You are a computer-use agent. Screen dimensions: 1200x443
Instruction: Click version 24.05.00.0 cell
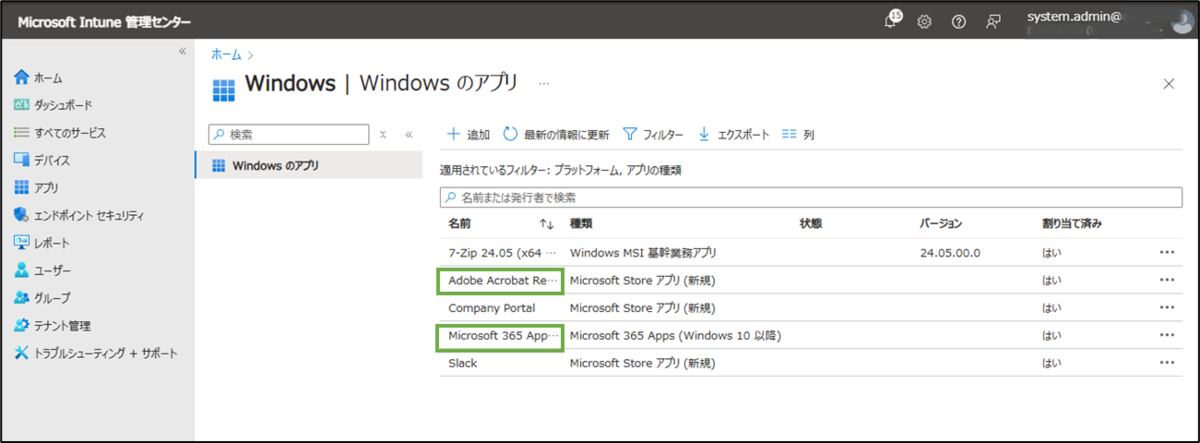[950, 253]
